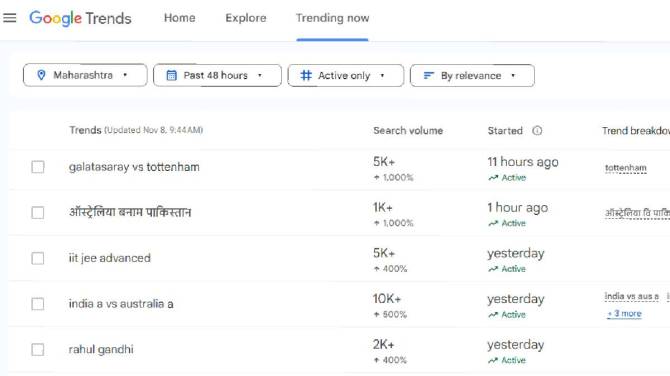Screen dimensions: 670x376
Task: Click the up arrow beside 1,000% for galatasaray
Action: click(x=376, y=177)
